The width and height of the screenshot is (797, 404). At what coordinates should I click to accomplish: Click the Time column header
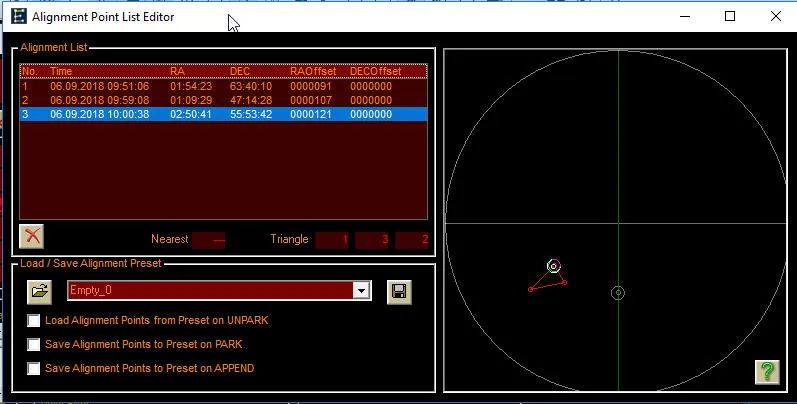pos(62,72)
